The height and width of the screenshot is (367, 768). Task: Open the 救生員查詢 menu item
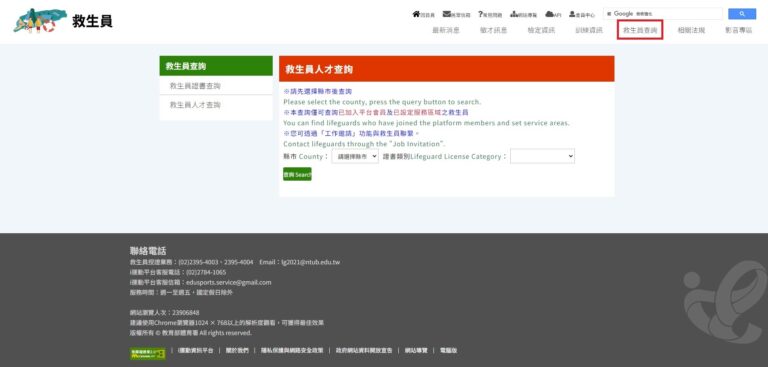click(640, 30)
